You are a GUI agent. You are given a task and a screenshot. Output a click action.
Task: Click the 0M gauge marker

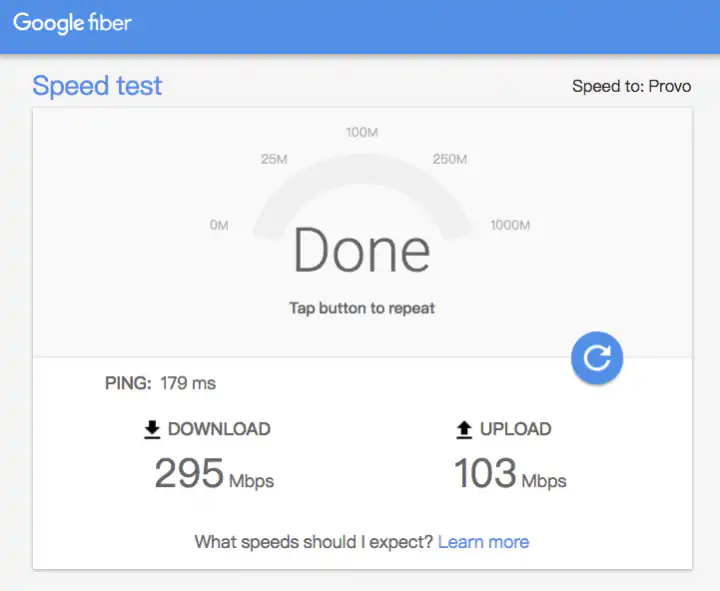tap(219, 225)
